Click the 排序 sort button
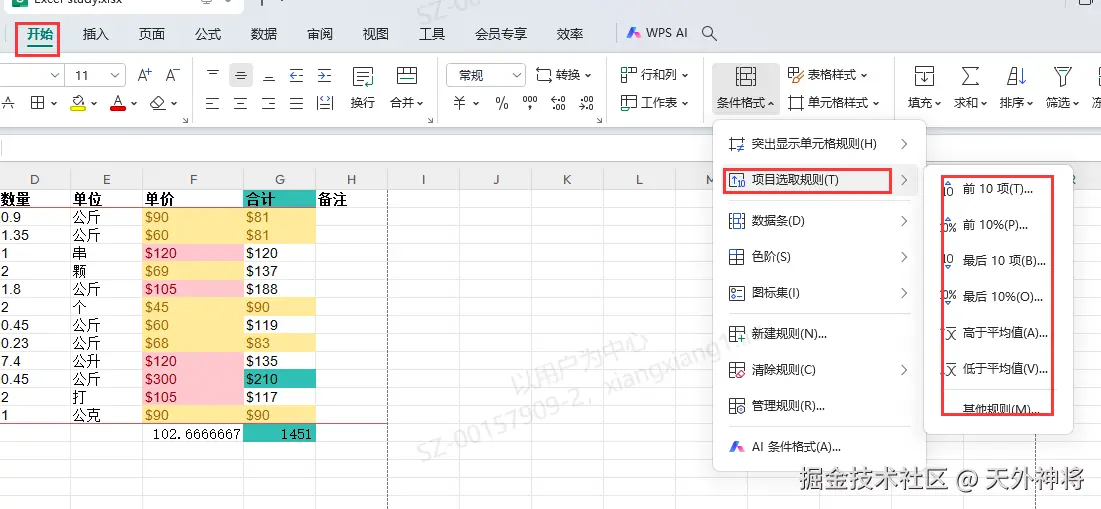 1016,88
